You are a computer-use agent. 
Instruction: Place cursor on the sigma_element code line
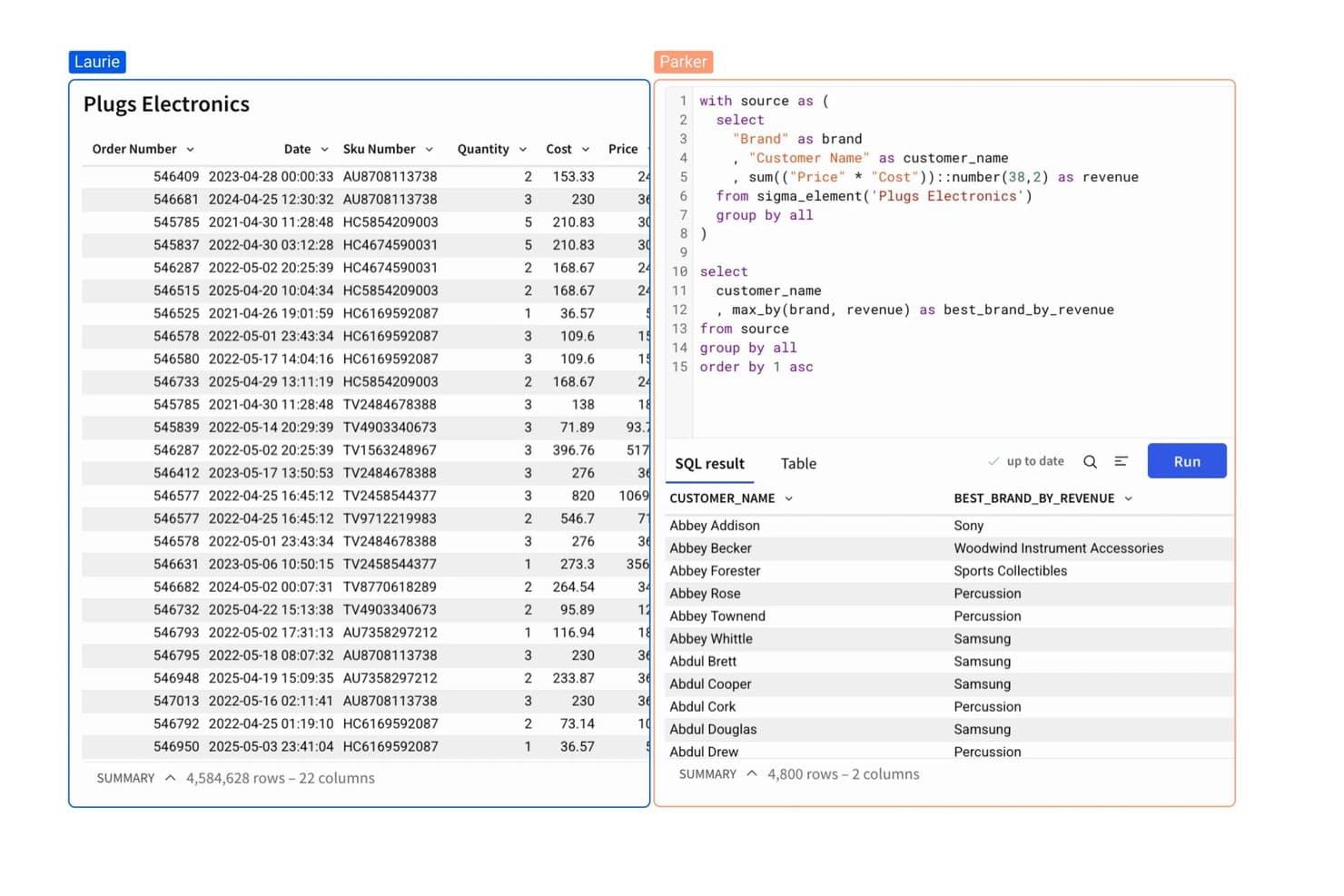pos(874,196)
